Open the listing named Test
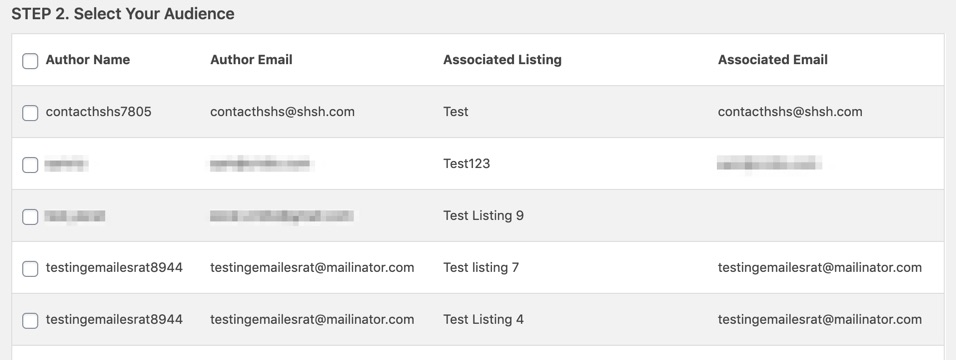This screenshot has height=360, width=956. click(x=456, y=112)
